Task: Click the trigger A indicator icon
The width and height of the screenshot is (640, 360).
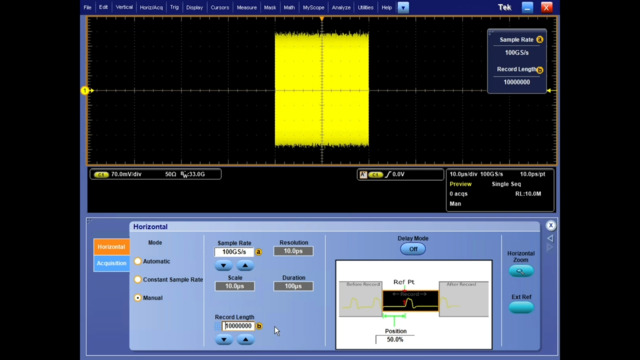Action: (363, 174)
